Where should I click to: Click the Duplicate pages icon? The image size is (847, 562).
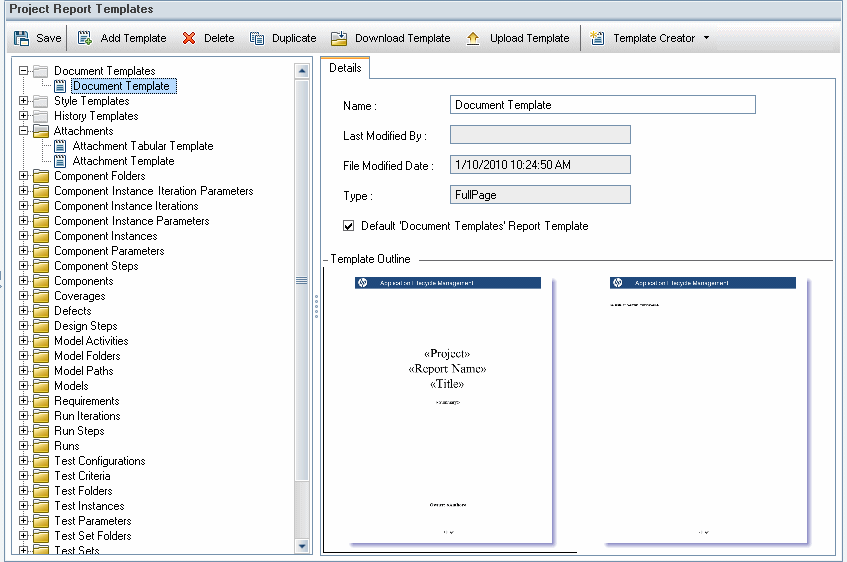pos(257,39)
